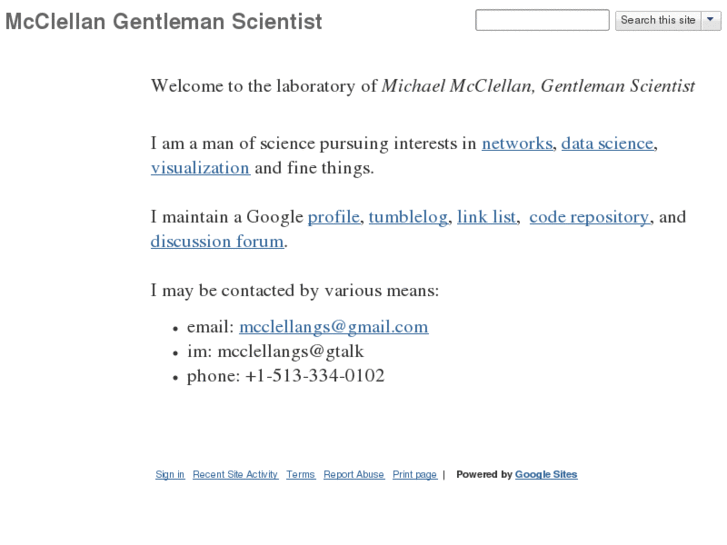This screenshot has height=545, width=727.
Task: Visit the discussion forum link
Action: click(x=217, y=241)
